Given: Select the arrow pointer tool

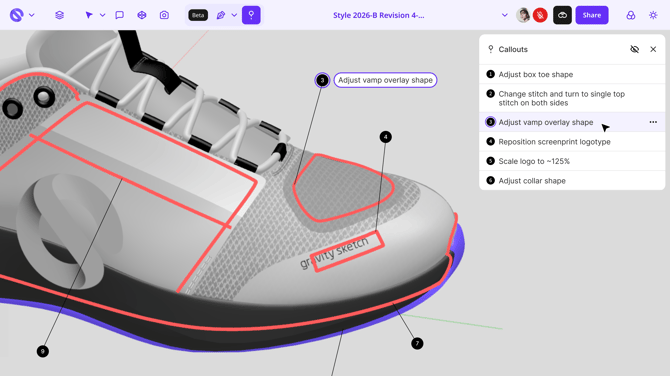Looking at the screenshot, I should coord(89,15).
